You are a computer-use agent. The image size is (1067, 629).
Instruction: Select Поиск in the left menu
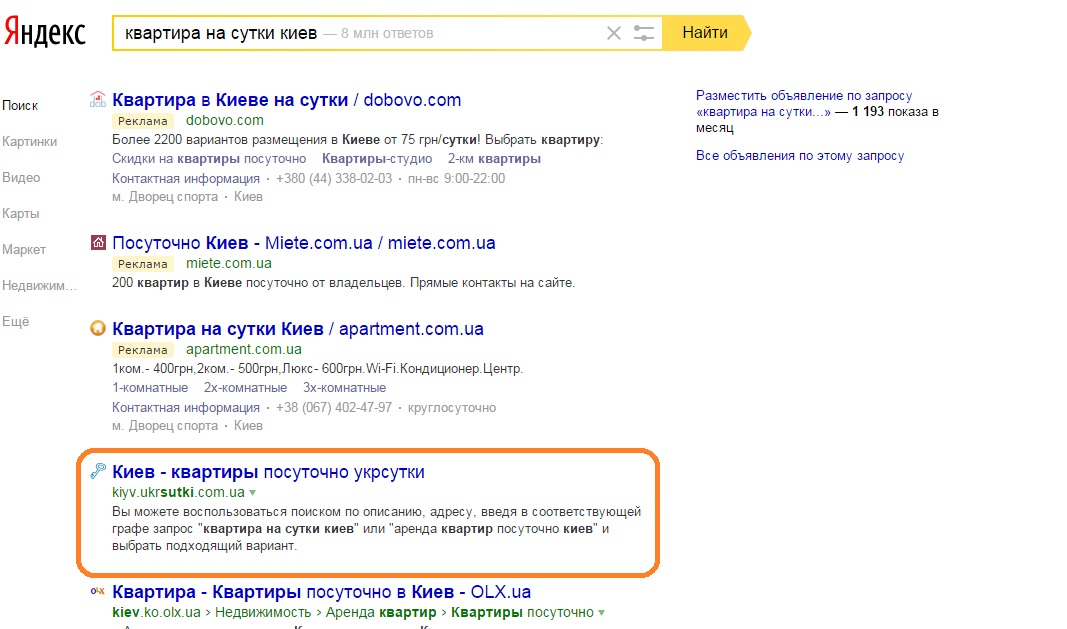pyautogui.click(x=20, y=106)
